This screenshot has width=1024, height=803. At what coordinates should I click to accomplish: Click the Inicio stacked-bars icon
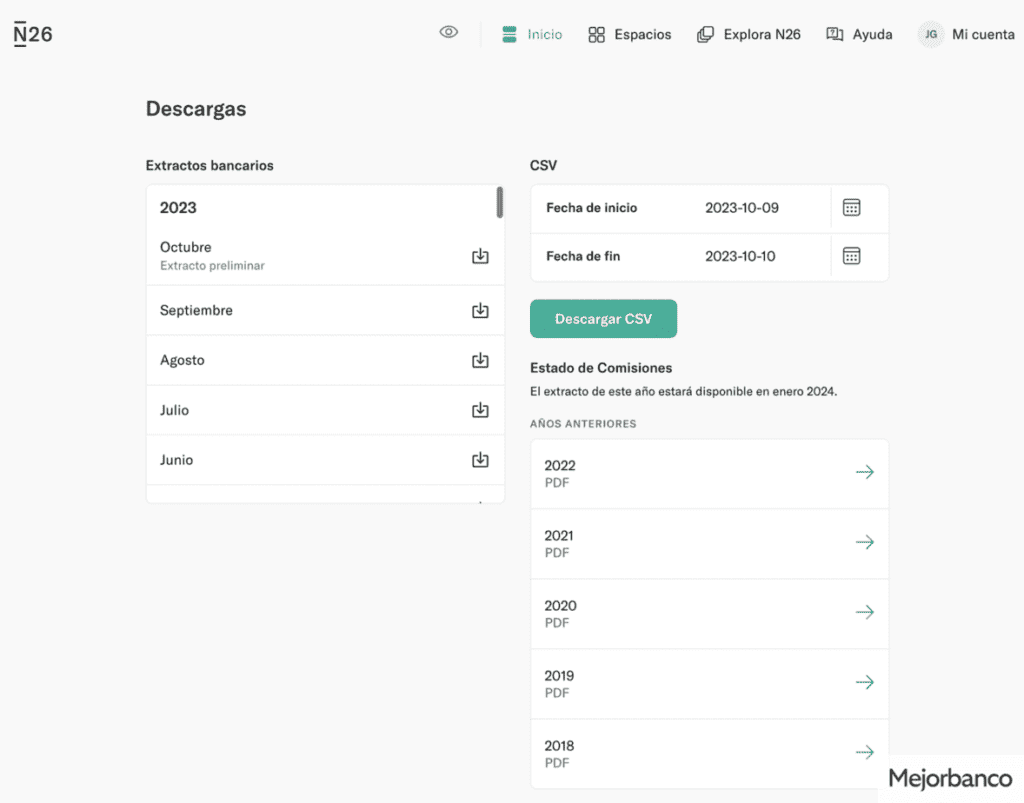pyautogui.click(x=509, y=34)
